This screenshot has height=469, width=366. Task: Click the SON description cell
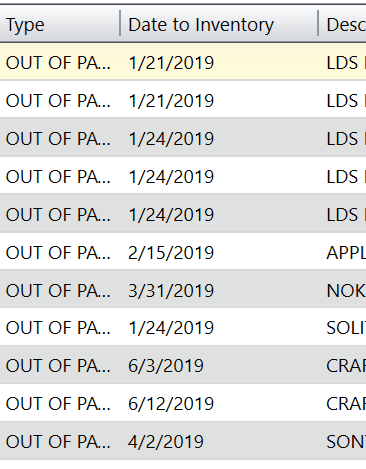pos(346,442)
